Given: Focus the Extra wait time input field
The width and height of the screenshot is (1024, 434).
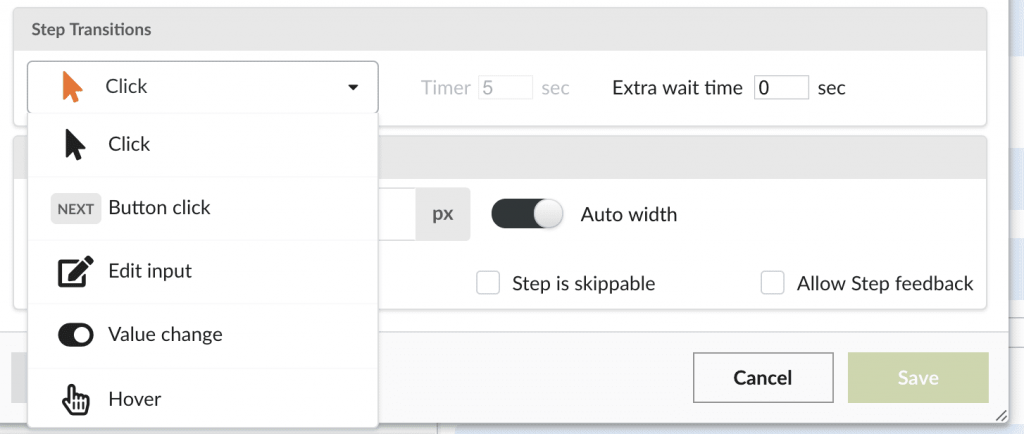Looking at the screenshot, I should click(782, 87).
